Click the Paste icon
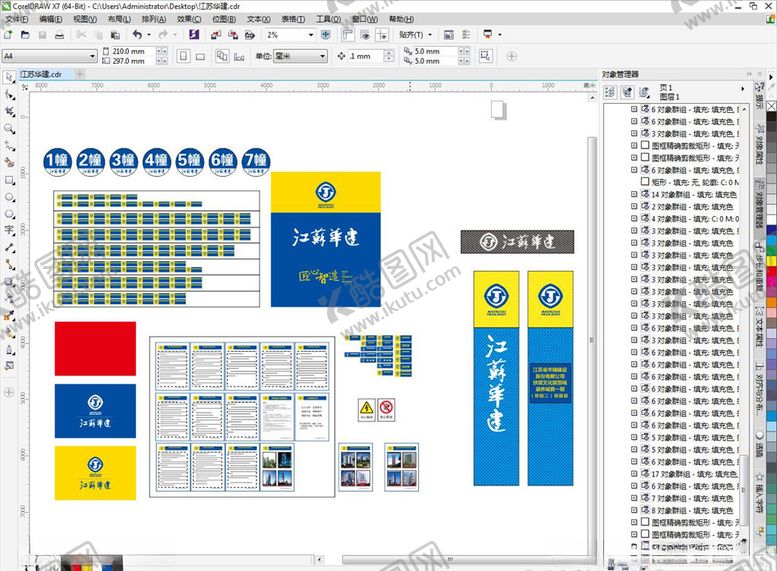The height and width of the screenshot is (571, 777). coord(115,35)
